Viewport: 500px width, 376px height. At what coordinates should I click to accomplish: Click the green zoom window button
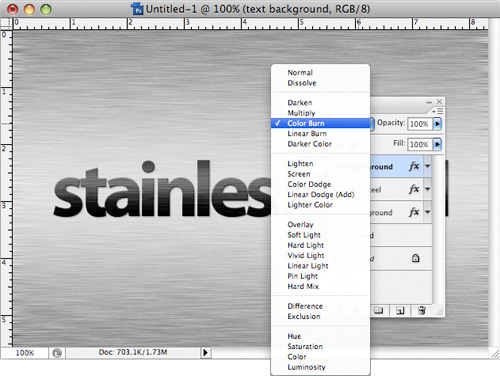click(46, 9)
